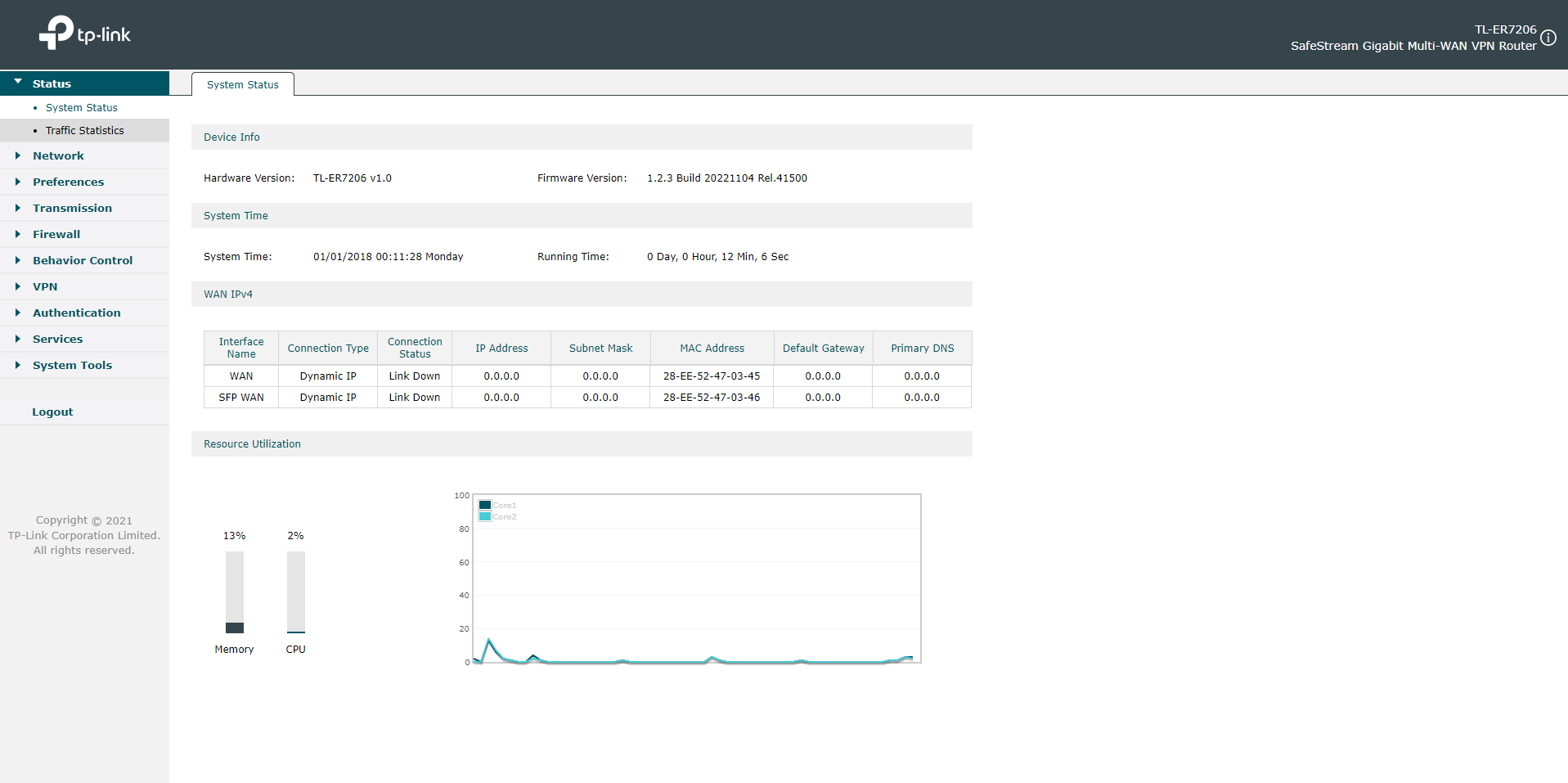Click the tp-link logo icon
The image size is (1568, 783).
coord(56,33)
